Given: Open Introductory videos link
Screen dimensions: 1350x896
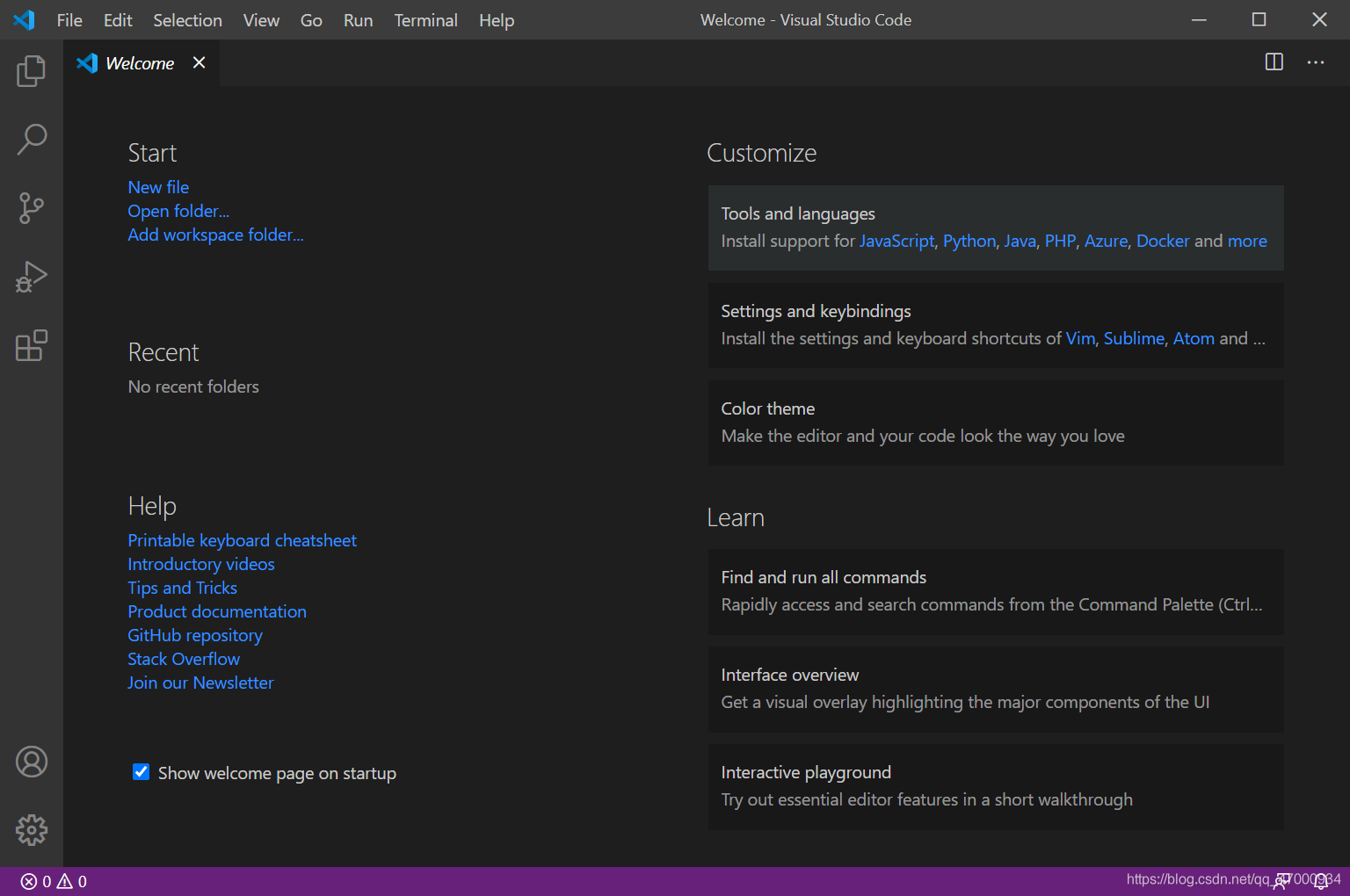Looking at the screenshot, I should 201,564.
